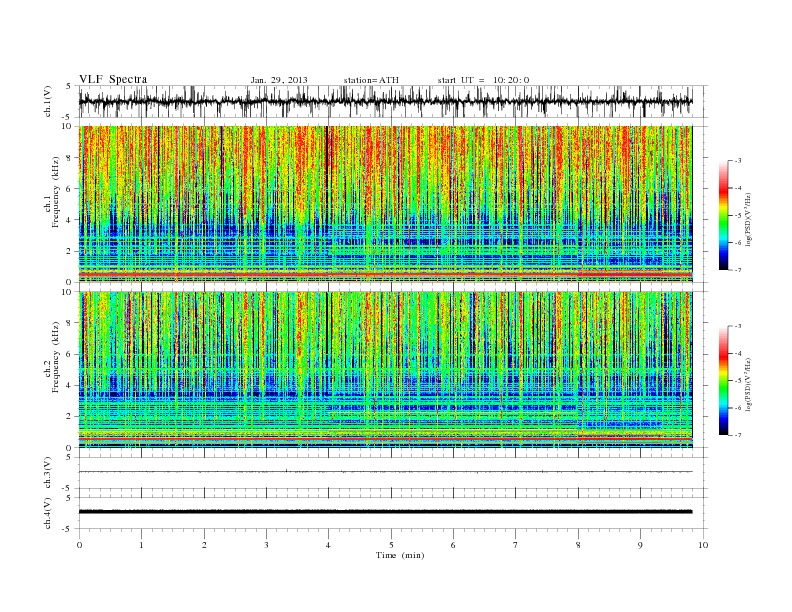Click the "10" tick on the time axis

click(x=703, y=545)
